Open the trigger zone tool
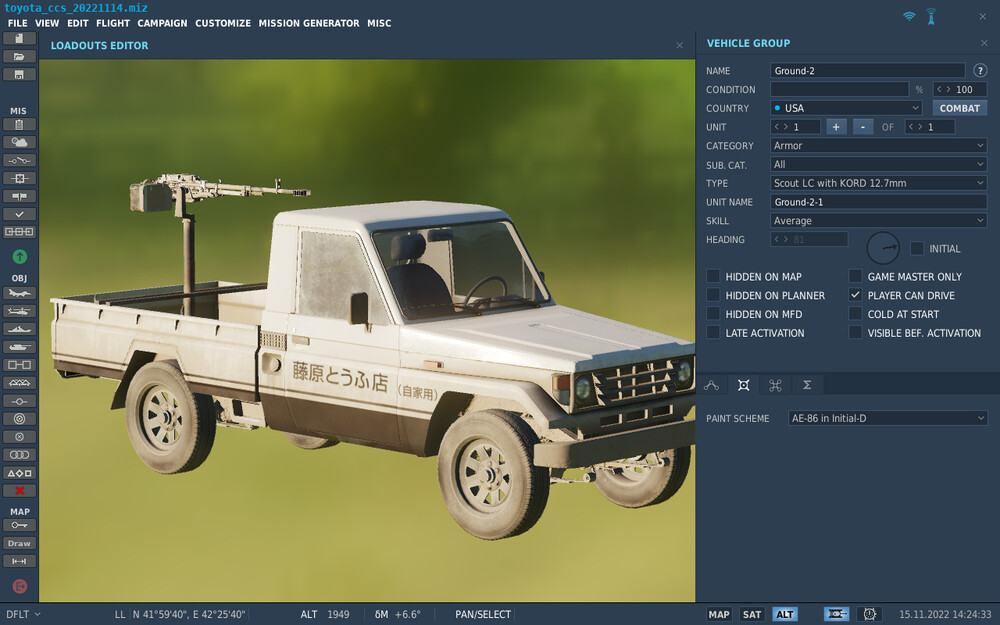The image size is (1000, 625). pos(18,418)
